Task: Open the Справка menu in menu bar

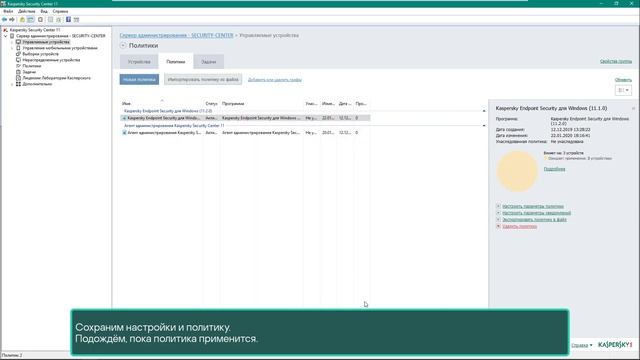Action: point(60,11)
